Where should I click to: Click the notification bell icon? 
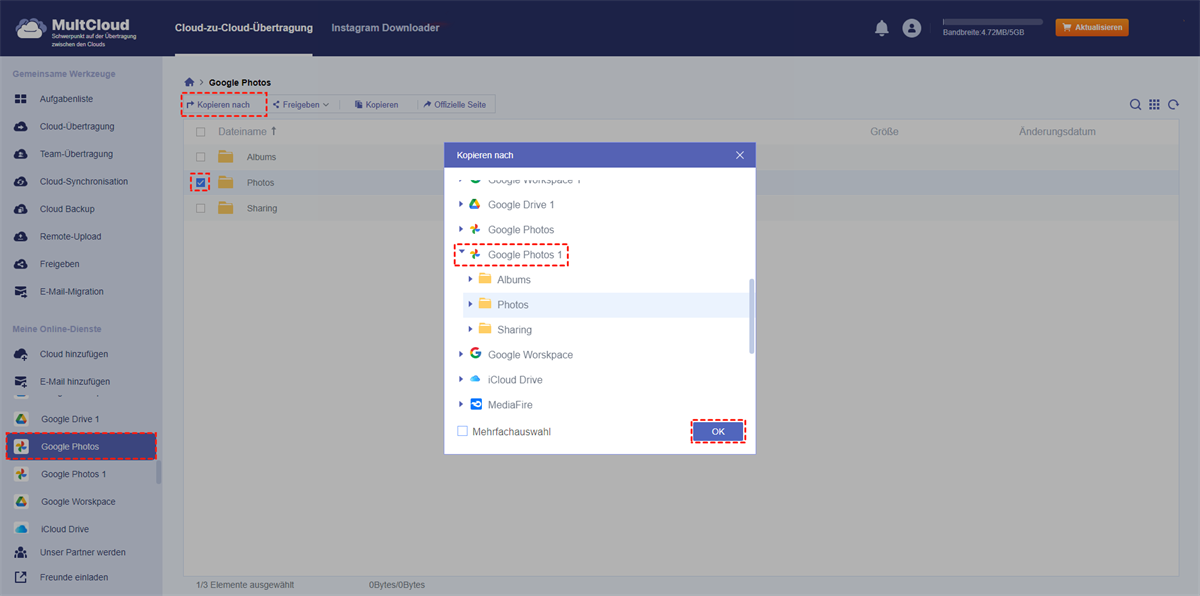[881, 28]
